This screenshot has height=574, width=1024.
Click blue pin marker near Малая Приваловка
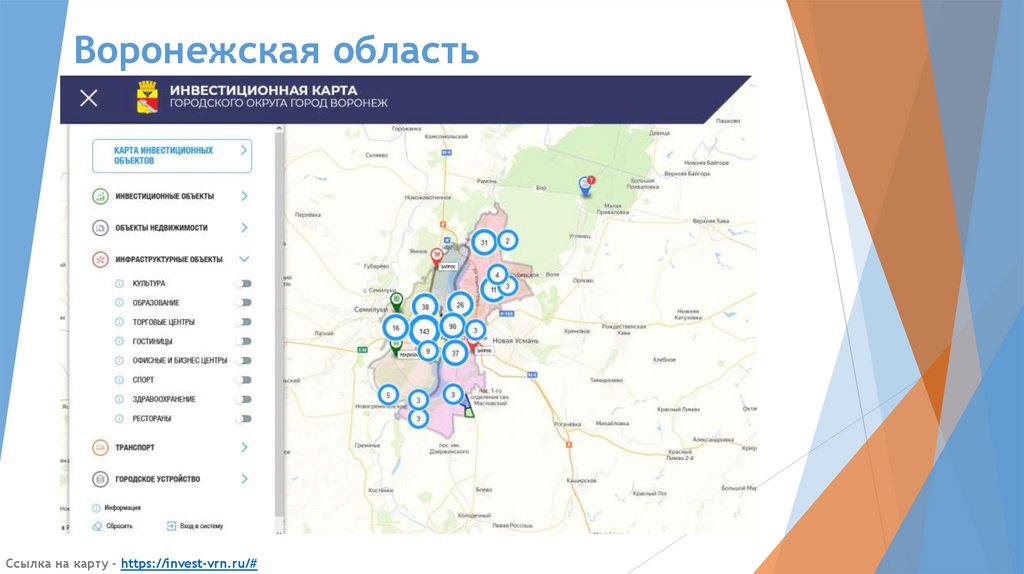pyautogui.click(x=586, y=186)
